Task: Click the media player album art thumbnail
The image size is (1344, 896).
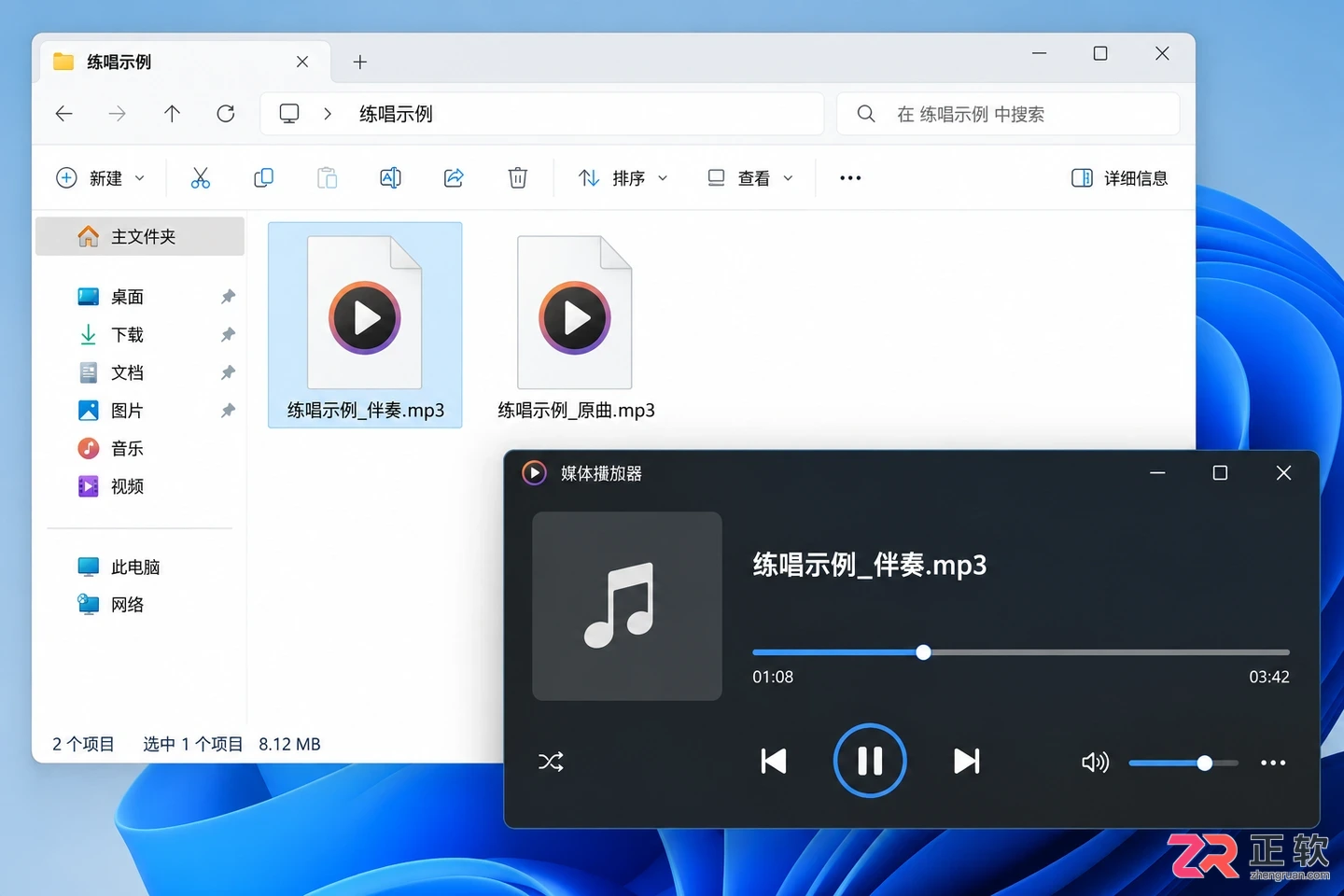Action: point(627,606)
